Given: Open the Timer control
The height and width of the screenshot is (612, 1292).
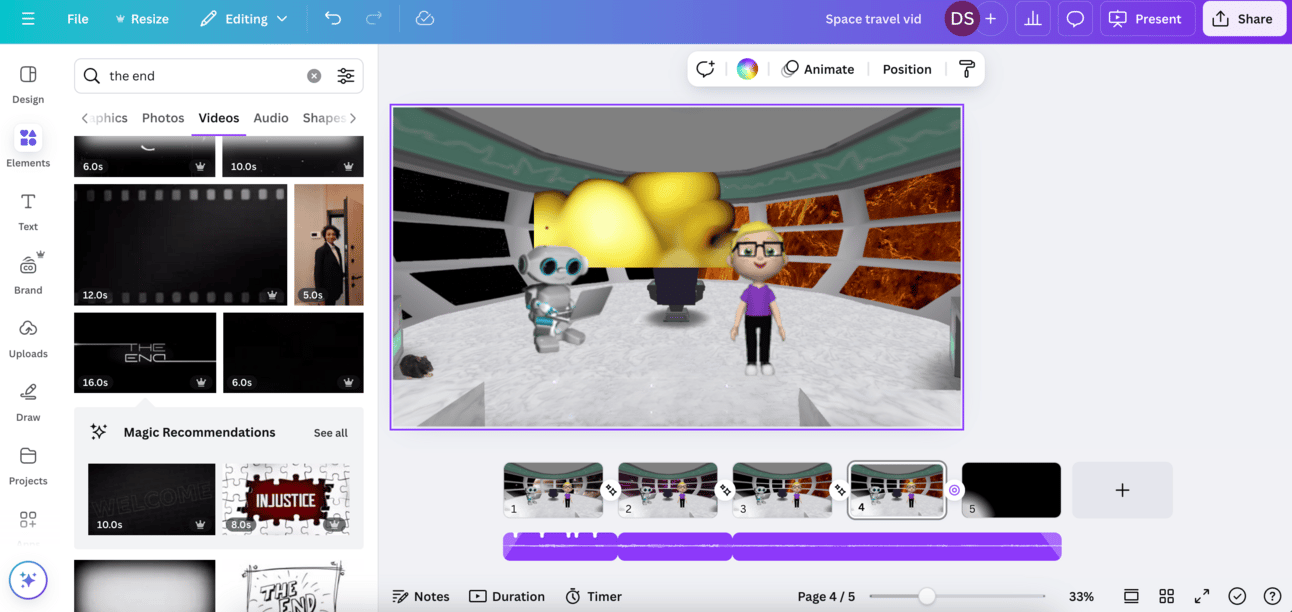Looking at the screenshot, I should [594, 596].
